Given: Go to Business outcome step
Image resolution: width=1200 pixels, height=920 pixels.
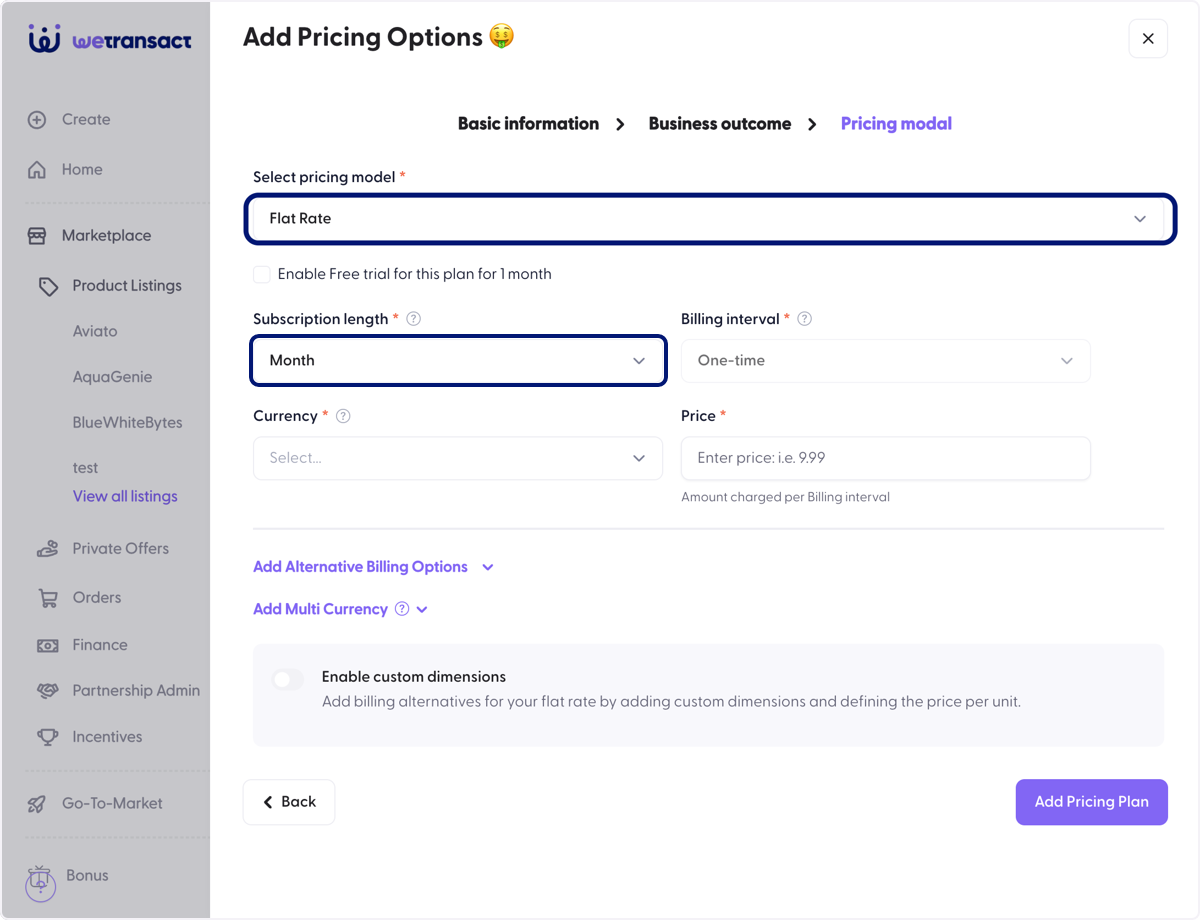Looking at the screenshot, I should click(x=720, y=124).
